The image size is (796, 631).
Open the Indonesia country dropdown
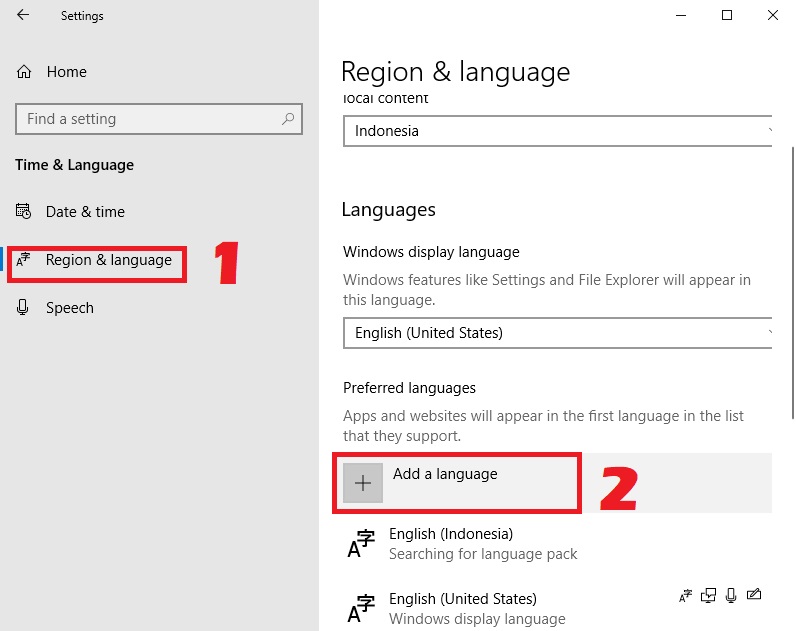(560, 131)
